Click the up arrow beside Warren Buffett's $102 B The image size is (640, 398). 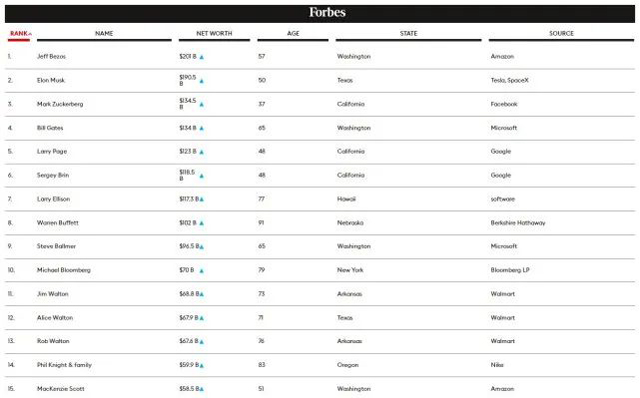pos(202,223)
